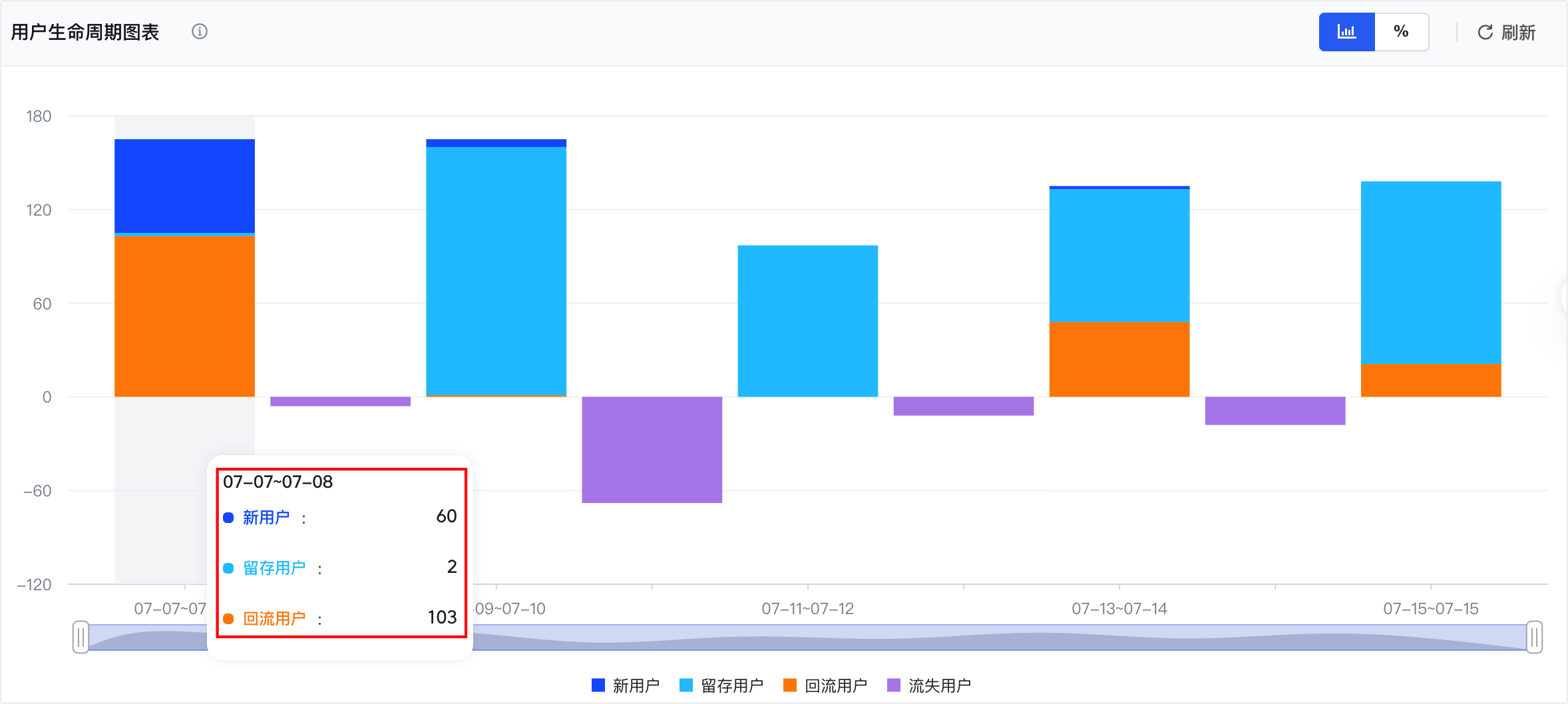Toggle 回流用户 series in legend

825,685
